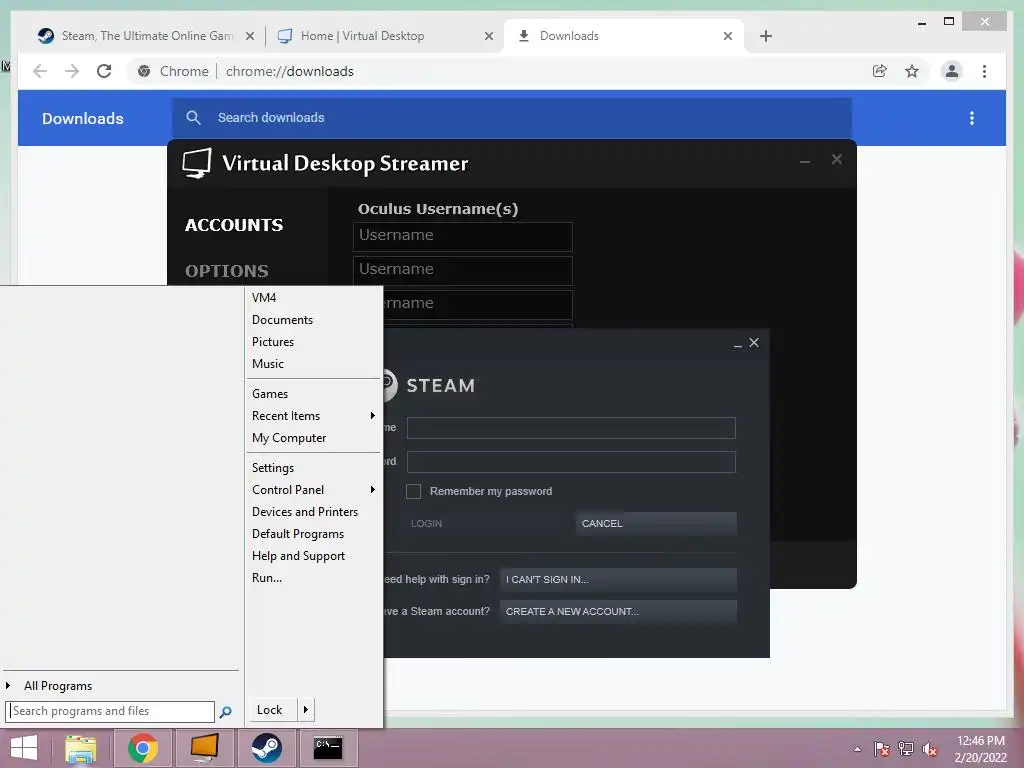1024x768 pixels.
Task: Click the Chrome forward arrow
Action: click(x=72, y=71)
